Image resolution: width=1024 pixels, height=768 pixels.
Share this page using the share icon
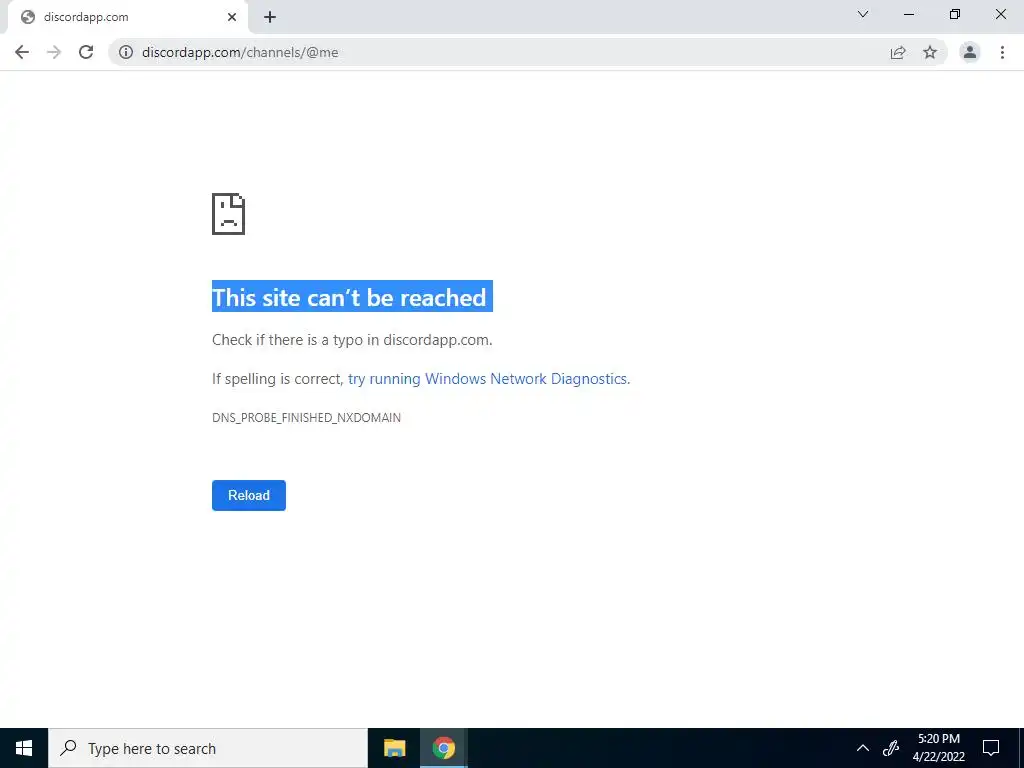click(898, 52)
